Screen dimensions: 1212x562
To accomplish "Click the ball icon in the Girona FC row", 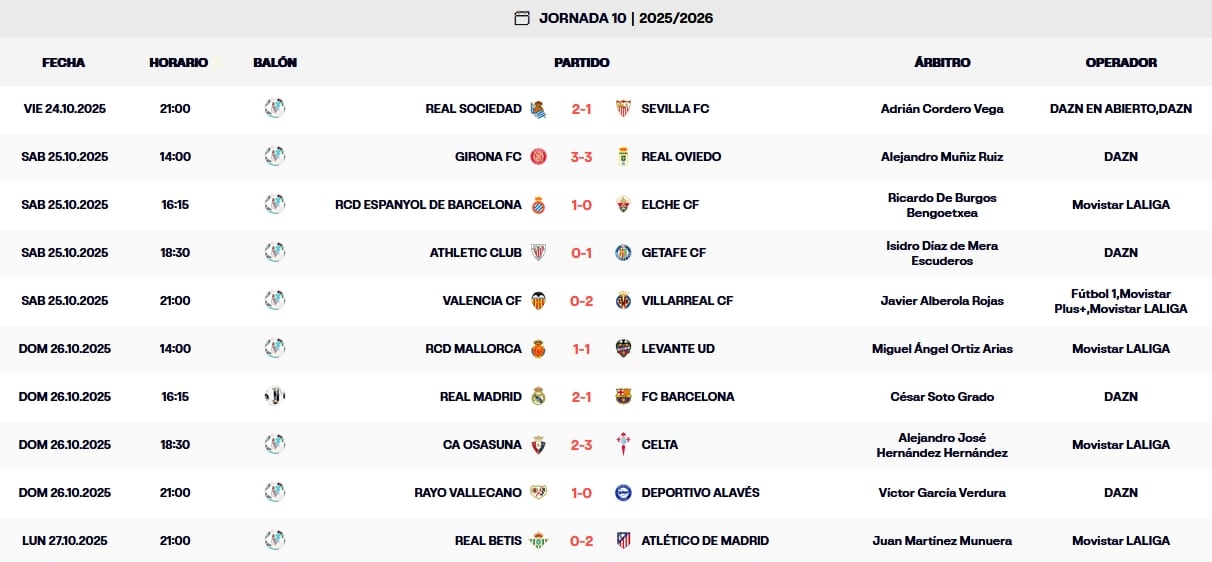I will click(275, 157).
